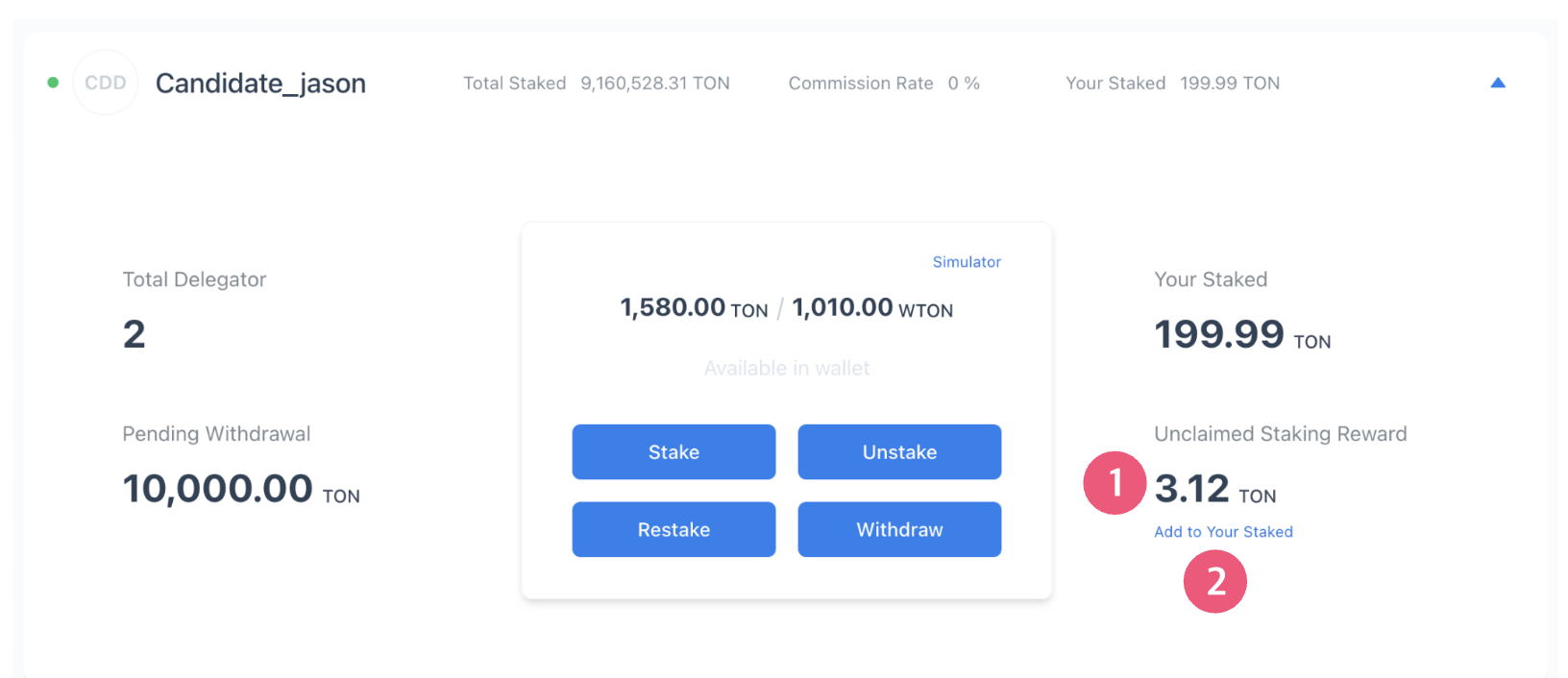Viewport: 1568px width, 678px height.
Task: Click the Total Staked 9,160,528.31 TON value
Action: [654, 84]
